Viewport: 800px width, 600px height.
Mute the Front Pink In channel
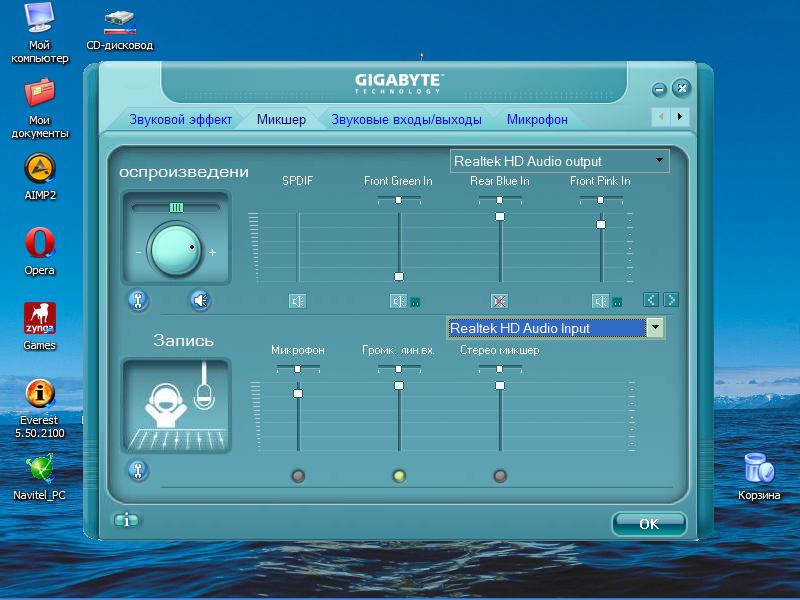point(600,301)
